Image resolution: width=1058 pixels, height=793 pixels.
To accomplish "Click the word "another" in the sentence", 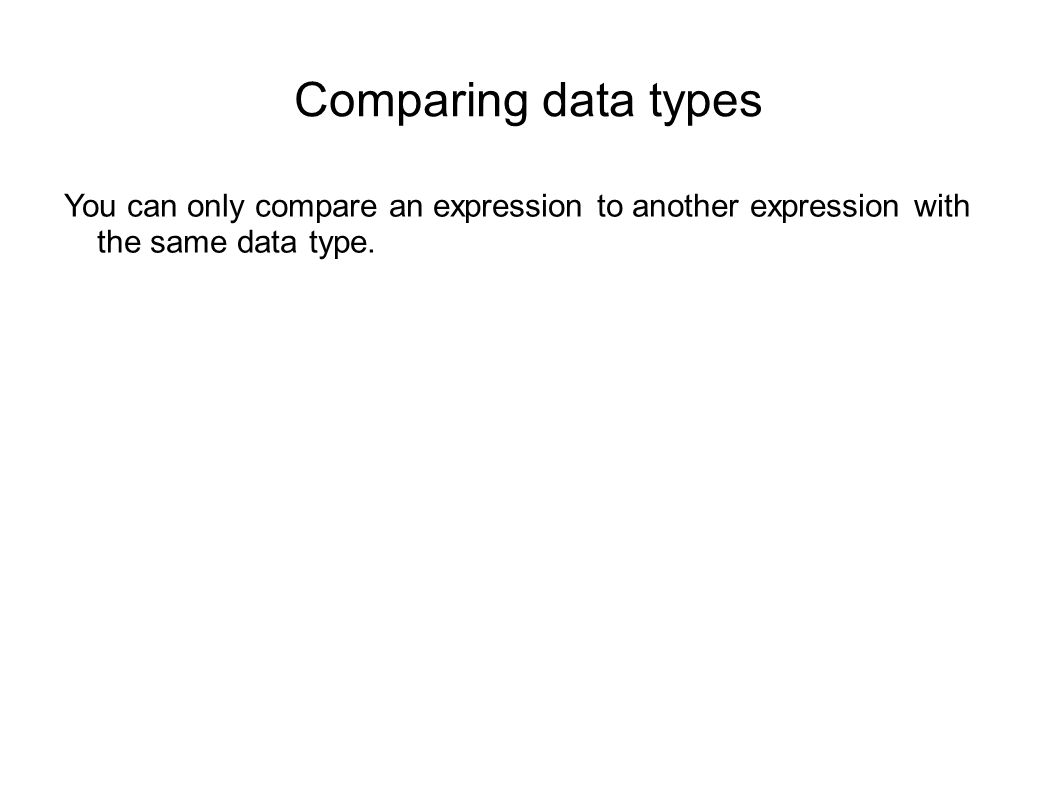I will (685, 206).
